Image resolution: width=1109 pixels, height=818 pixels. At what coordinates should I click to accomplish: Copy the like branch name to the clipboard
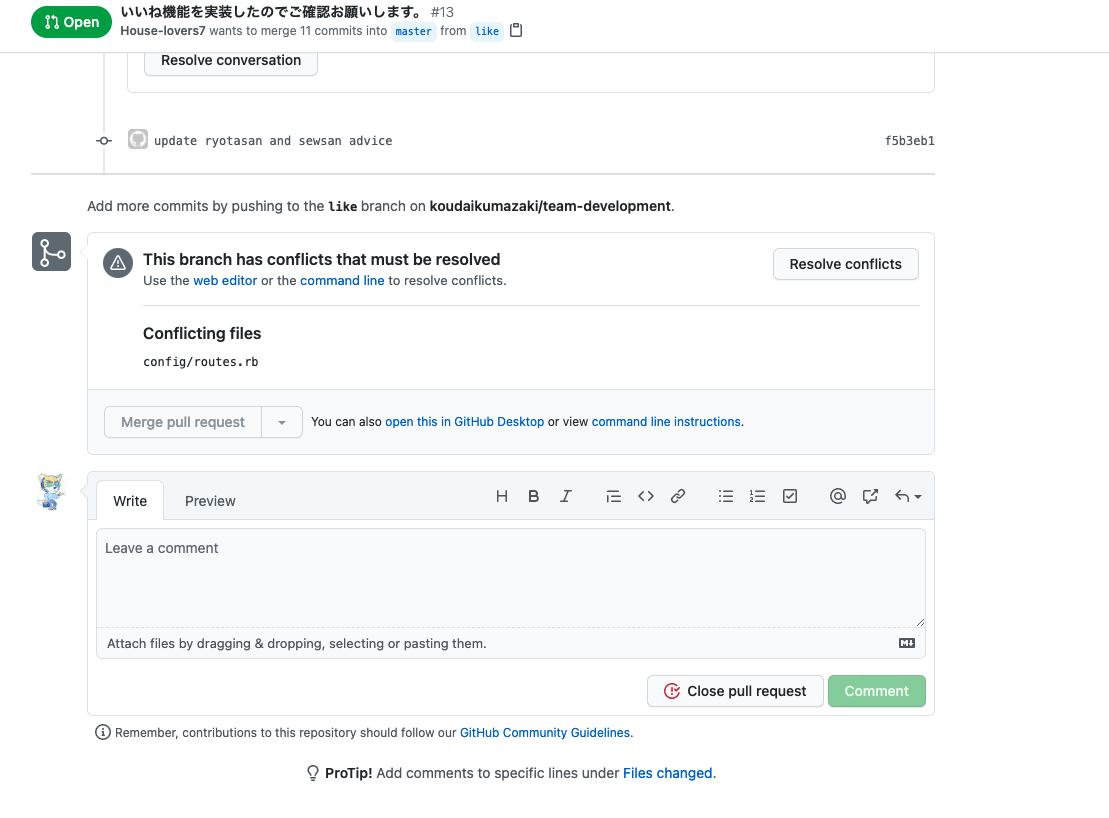[516, 30]
